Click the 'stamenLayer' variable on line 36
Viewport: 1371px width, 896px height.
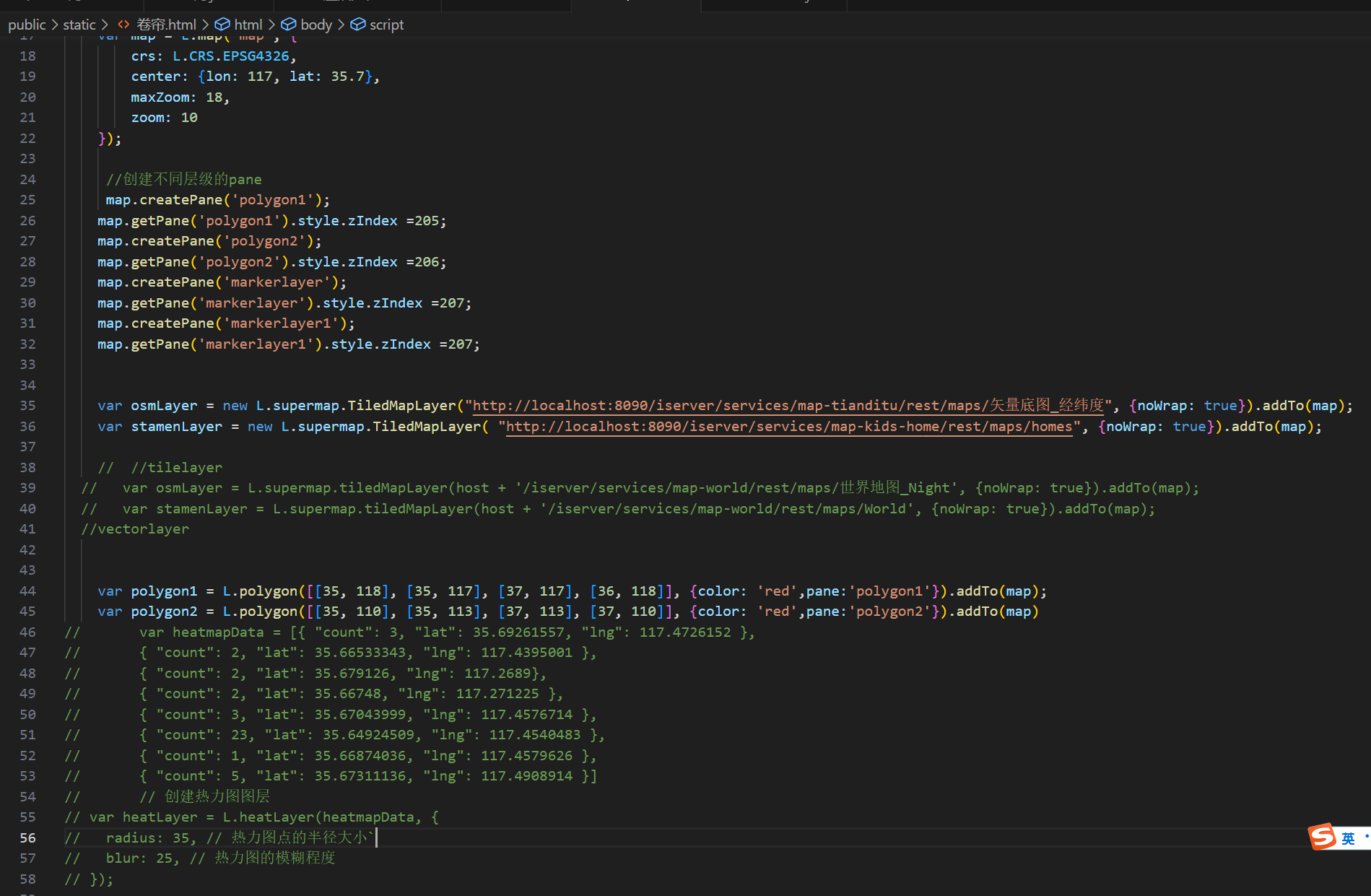pyautogui.click(x=176, y=427)
